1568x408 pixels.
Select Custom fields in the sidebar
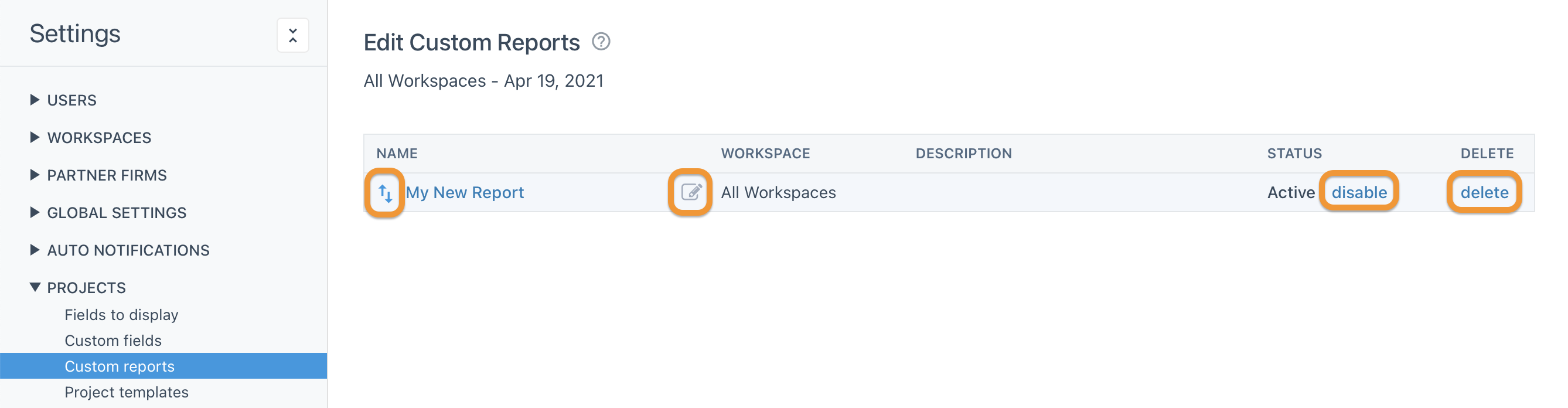click(x=113, y=341)
